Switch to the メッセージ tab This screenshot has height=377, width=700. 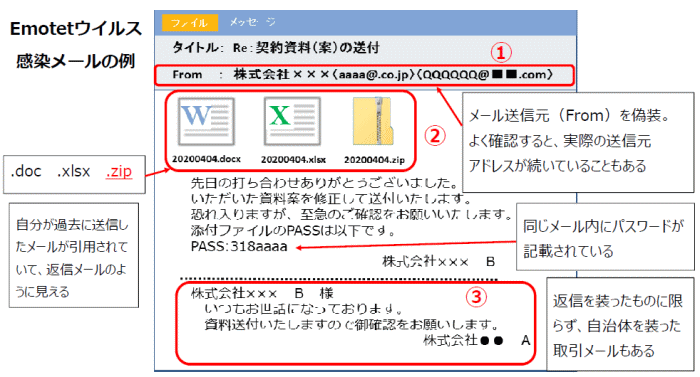(x=253, y=21)
